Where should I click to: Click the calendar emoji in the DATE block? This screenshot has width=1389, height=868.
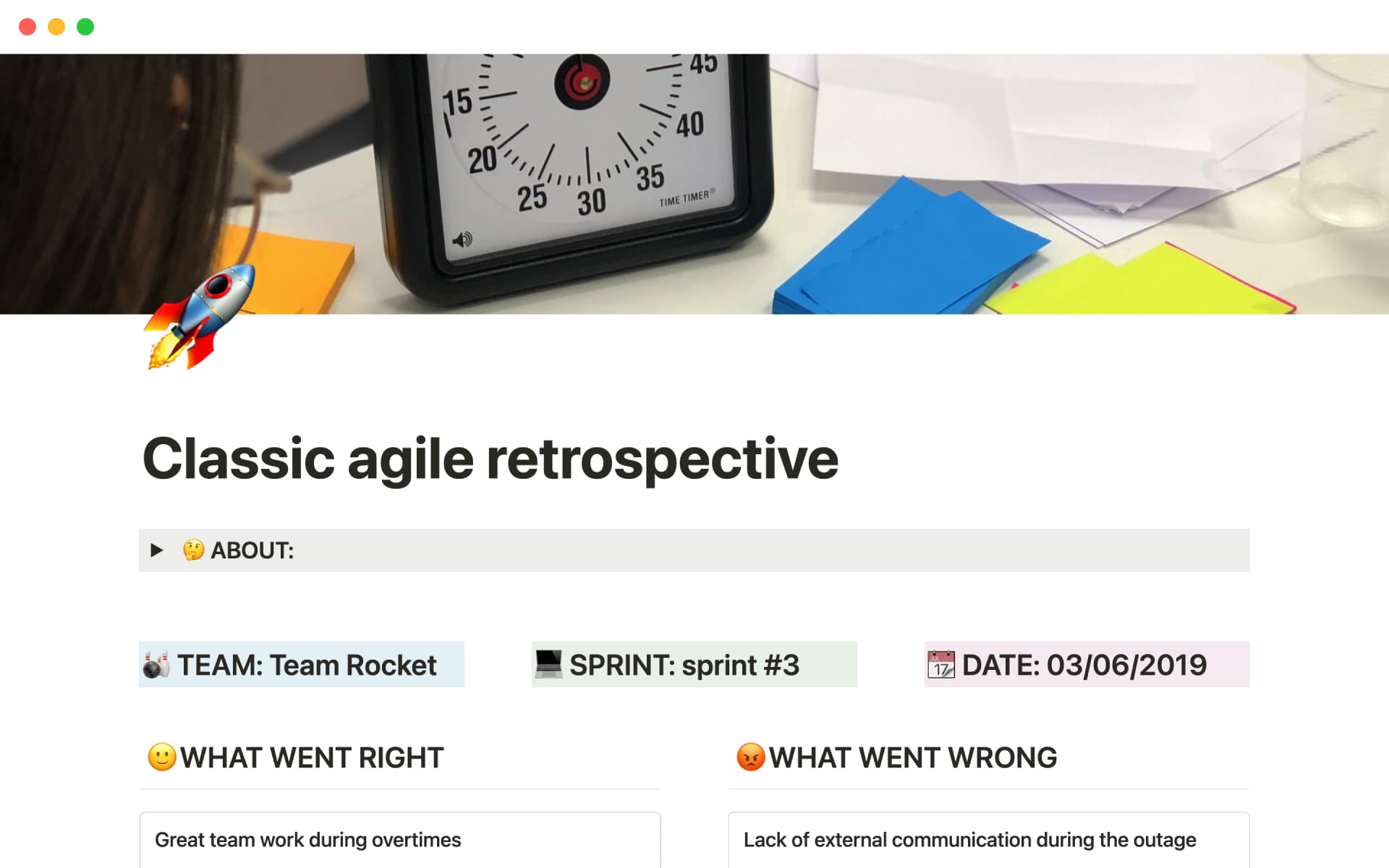click(942, 664)
